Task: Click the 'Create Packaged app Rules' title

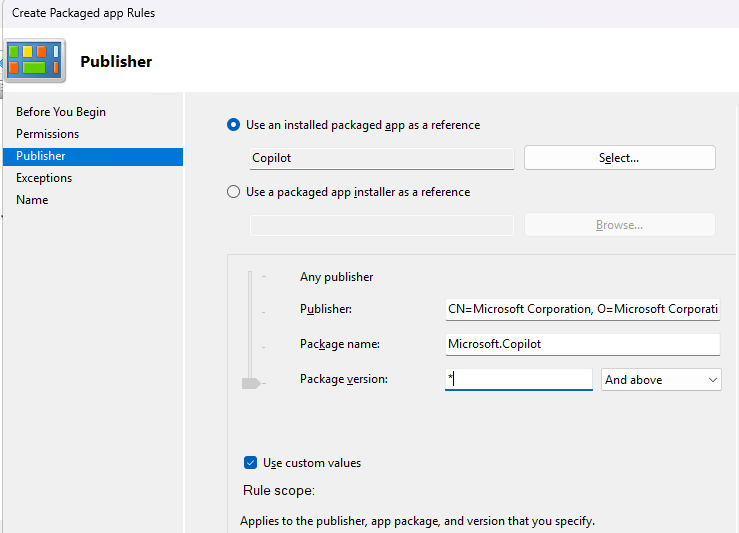Action: [83, 13]
